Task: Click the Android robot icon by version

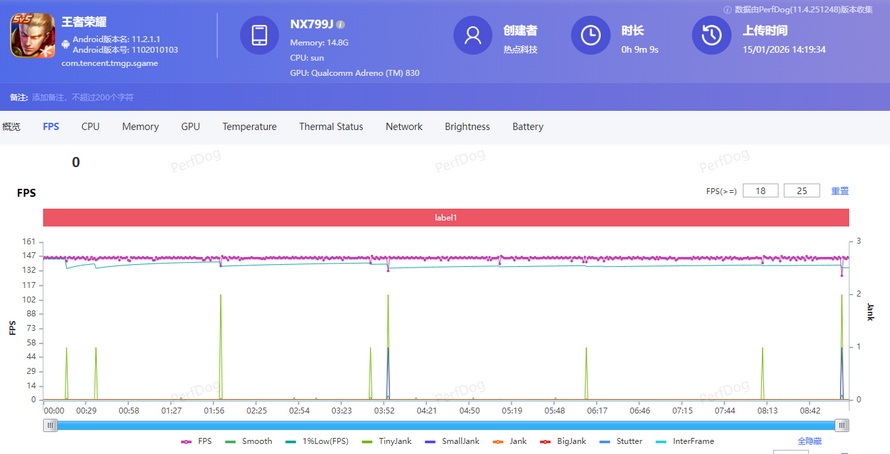Action: 65,44
